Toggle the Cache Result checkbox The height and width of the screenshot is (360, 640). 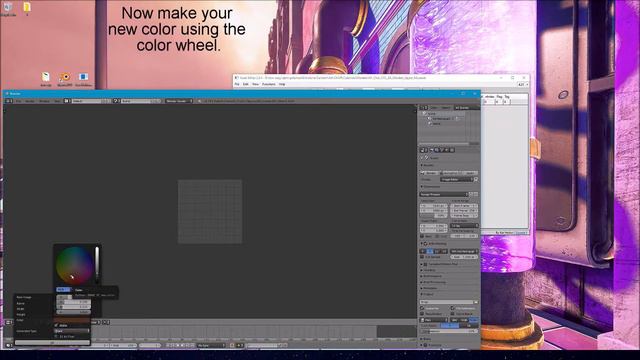pos(452,313)
